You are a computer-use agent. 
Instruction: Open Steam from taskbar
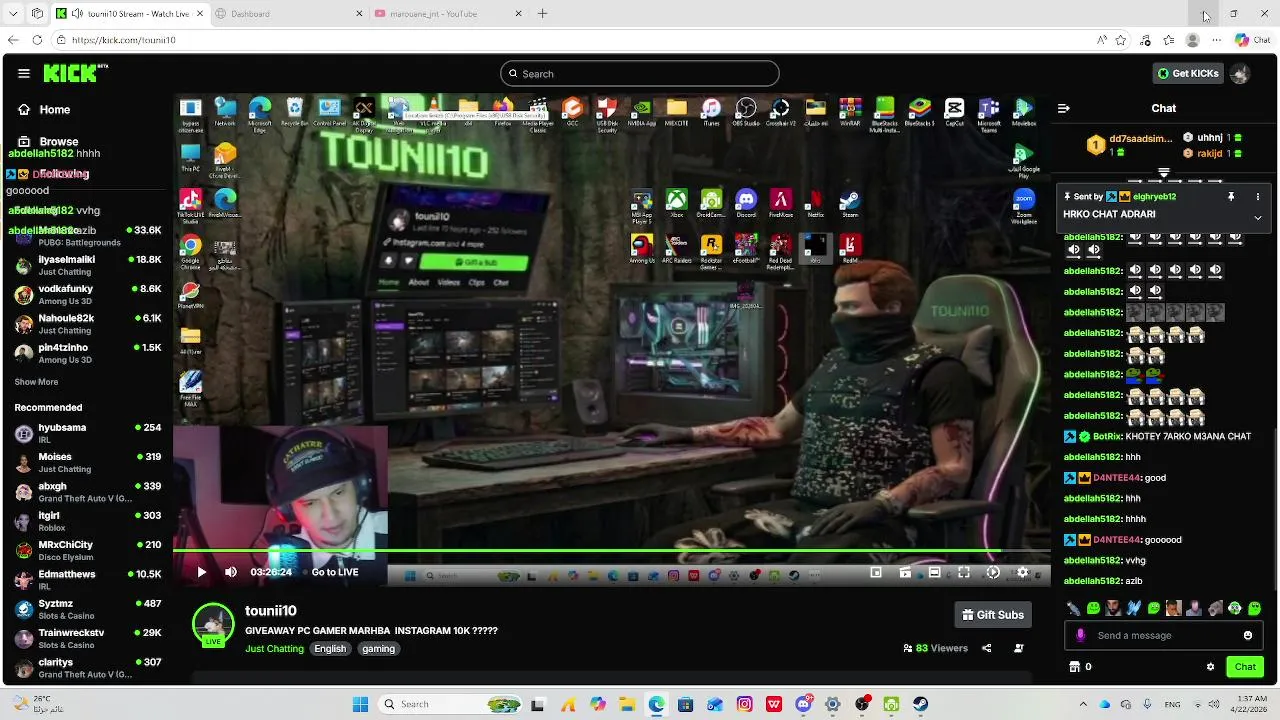(920, 704)
